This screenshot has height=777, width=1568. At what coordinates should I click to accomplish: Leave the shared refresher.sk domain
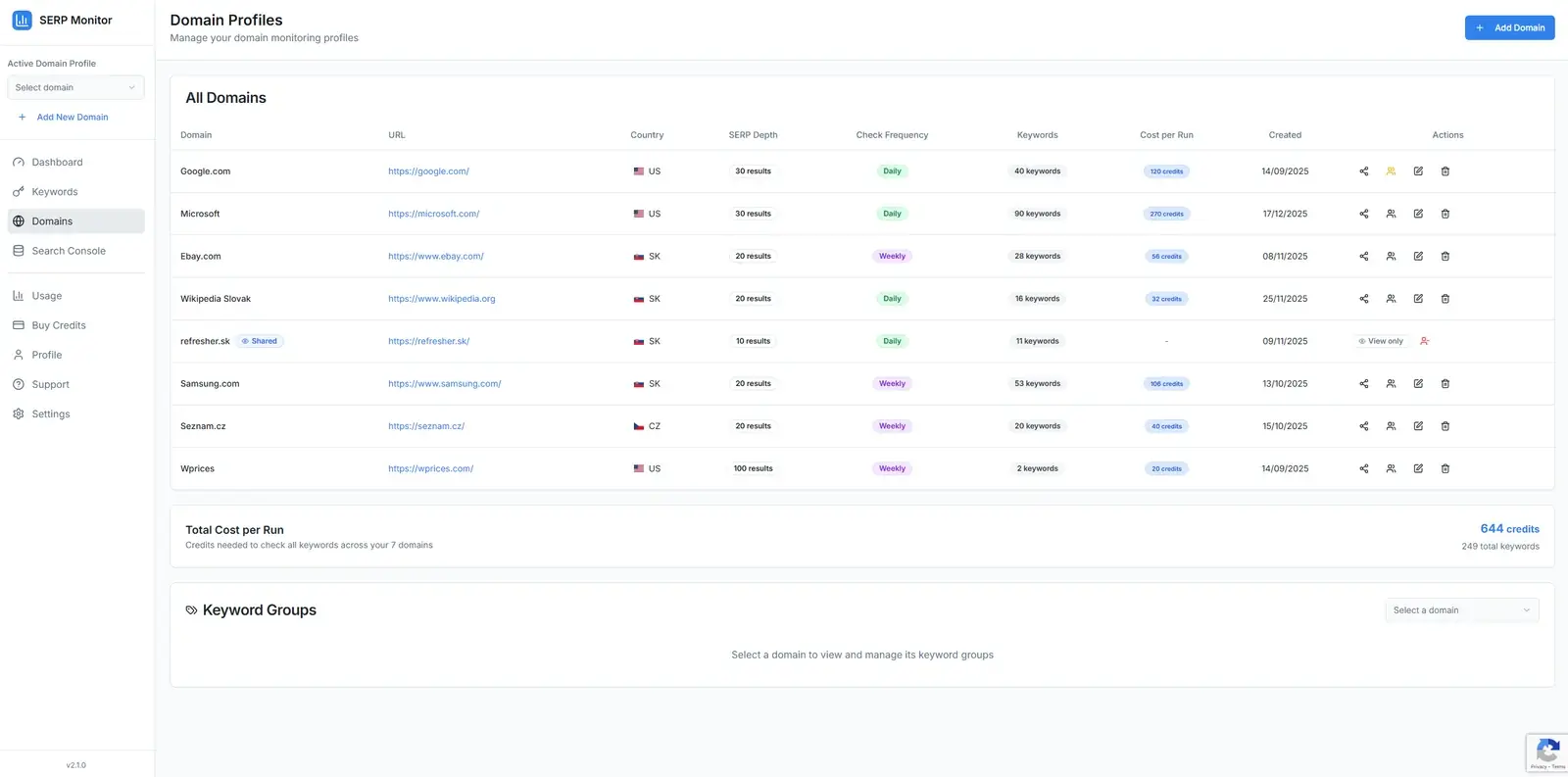(x=1425, y=341)
